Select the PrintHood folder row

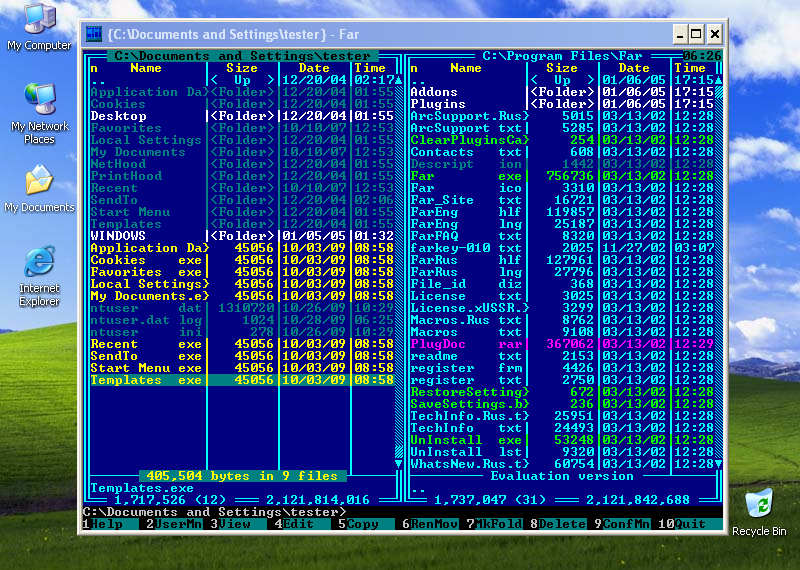(242, 176)
